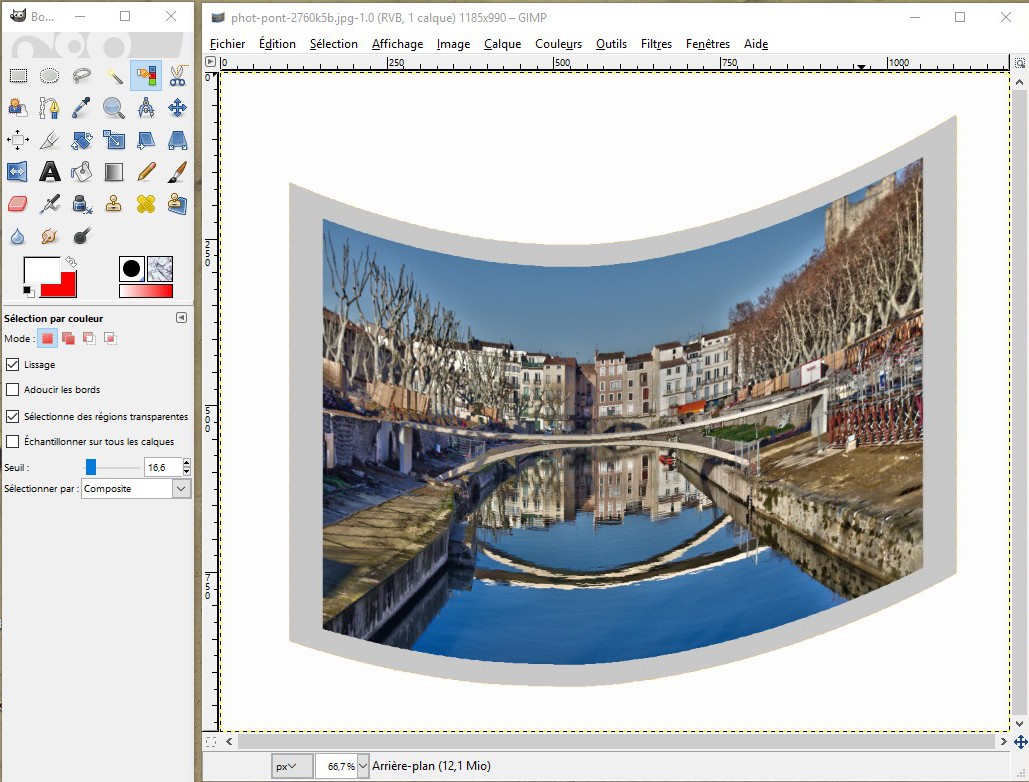
Task: Open the tool options panel menu arrow
Action: pyautogui.click(x=182, y=318)
